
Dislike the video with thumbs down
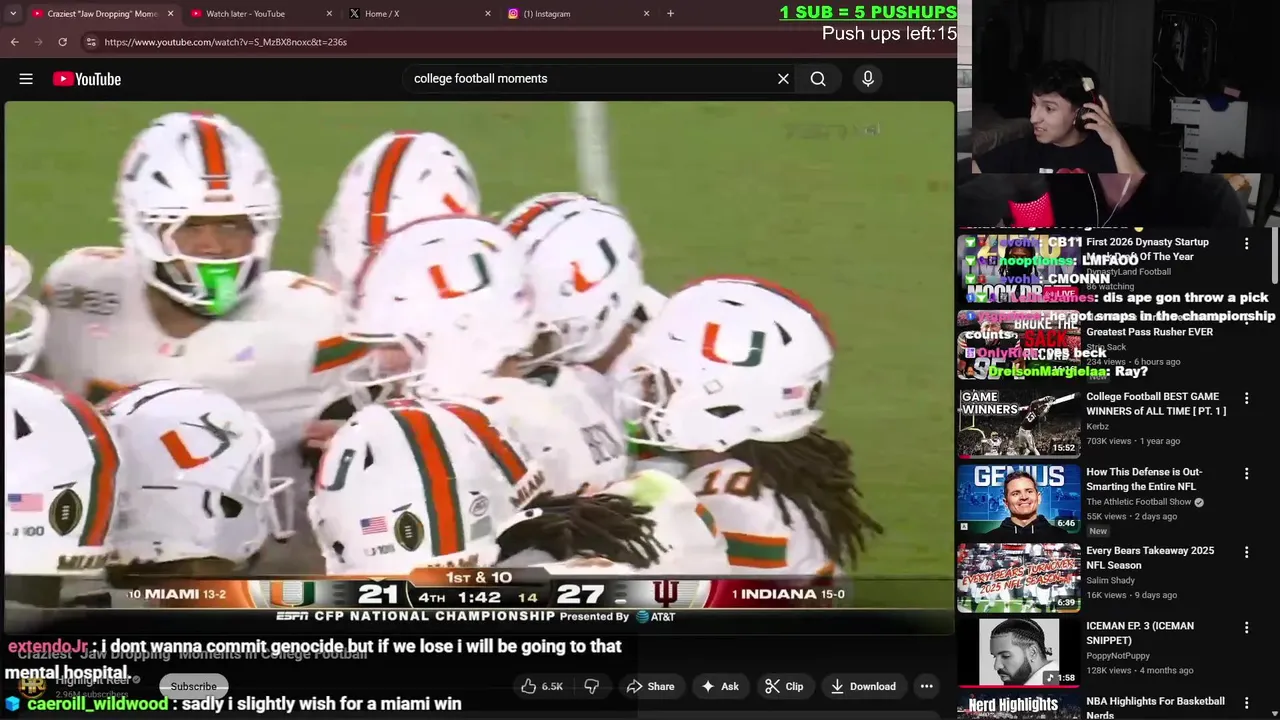coord(591,686)
